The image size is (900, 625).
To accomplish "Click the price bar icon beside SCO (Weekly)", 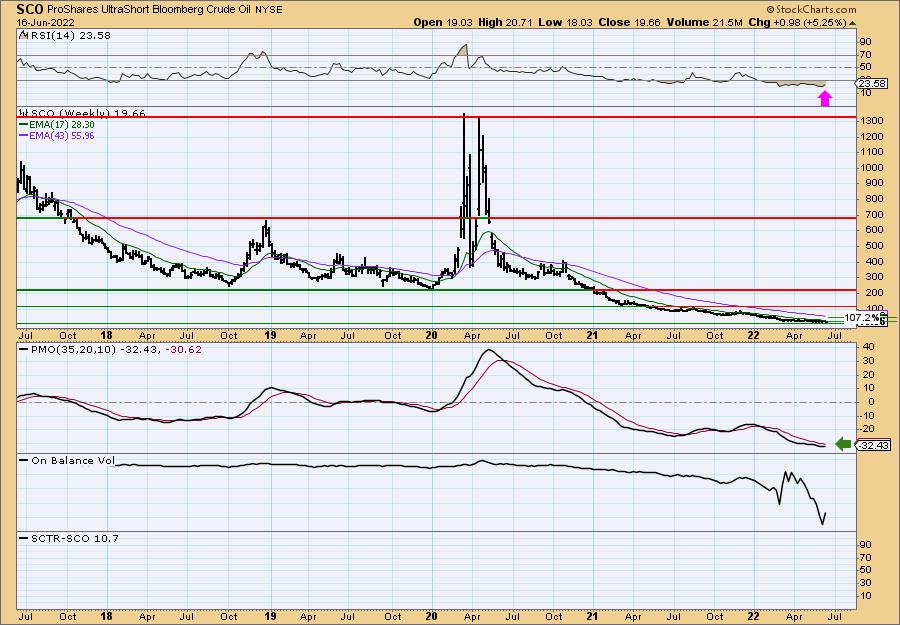I will [x=24, y=113].
